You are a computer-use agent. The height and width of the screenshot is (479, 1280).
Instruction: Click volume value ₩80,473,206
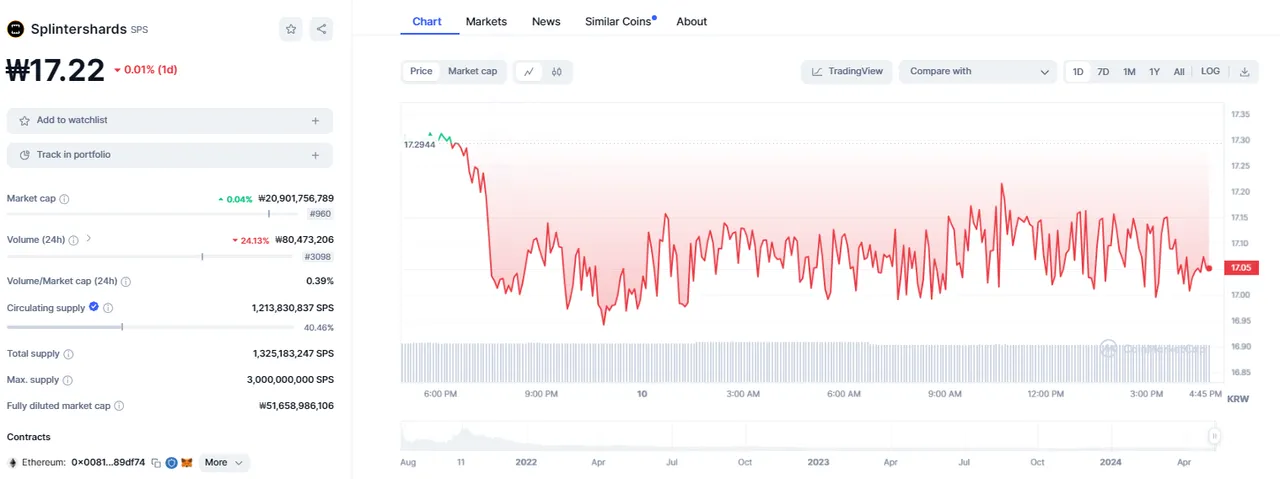303,240
